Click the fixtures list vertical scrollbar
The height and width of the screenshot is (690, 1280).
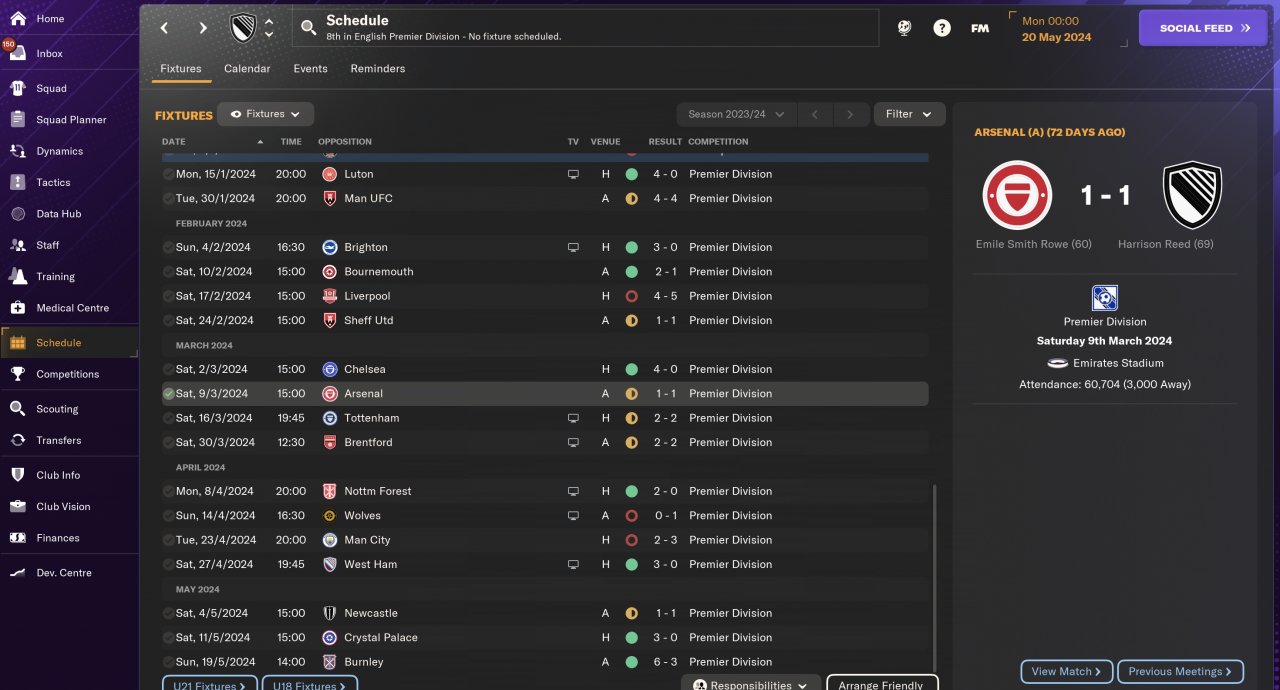pos(935,578)
